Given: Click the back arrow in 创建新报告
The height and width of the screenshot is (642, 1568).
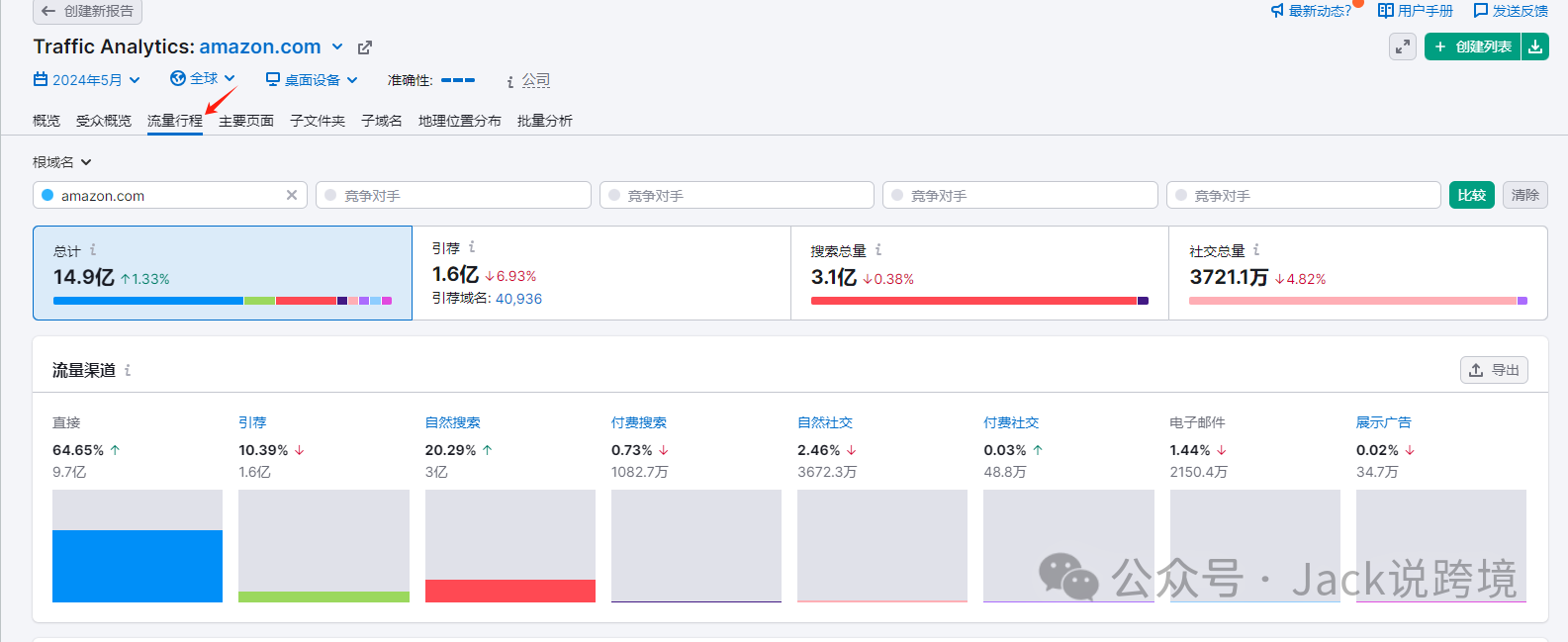Looking at the screenshot, I should click(48, 11).
